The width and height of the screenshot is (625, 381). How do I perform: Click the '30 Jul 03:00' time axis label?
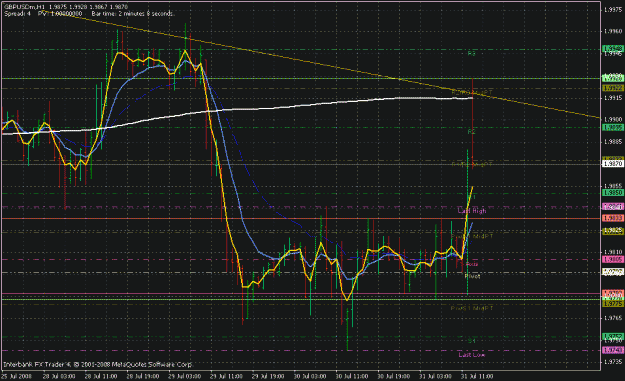[x=310, y=376]
